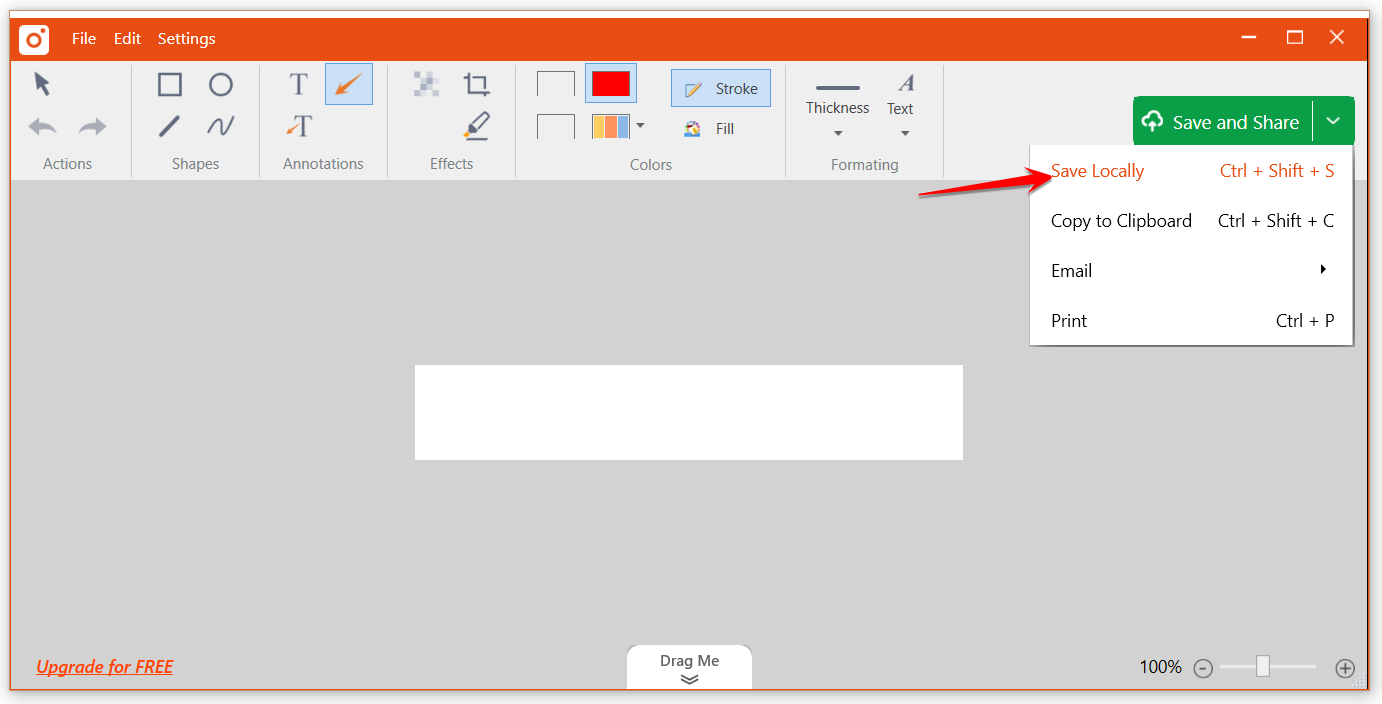Click the crop tool icon

tap(476, 85)
